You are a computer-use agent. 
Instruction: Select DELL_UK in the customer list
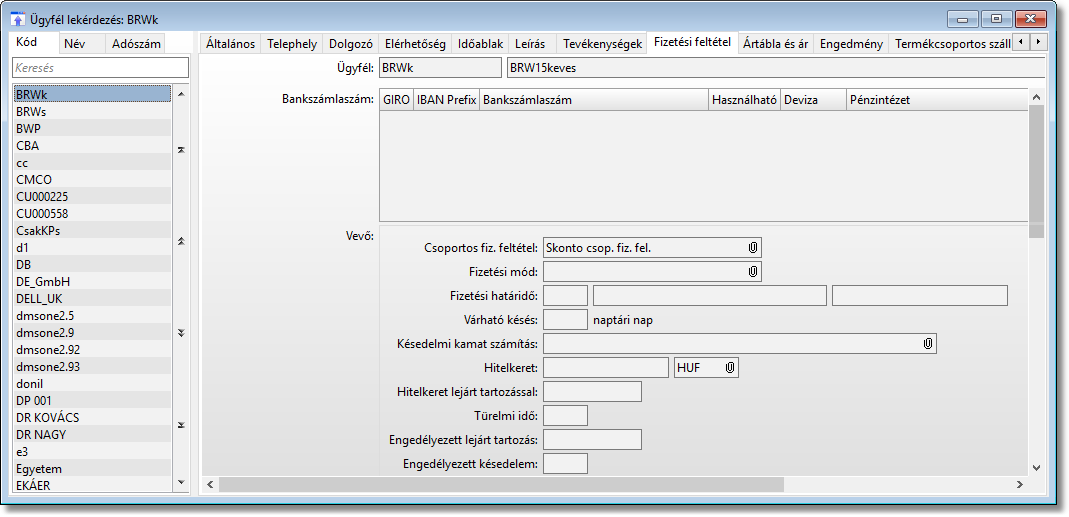[92, 298]
